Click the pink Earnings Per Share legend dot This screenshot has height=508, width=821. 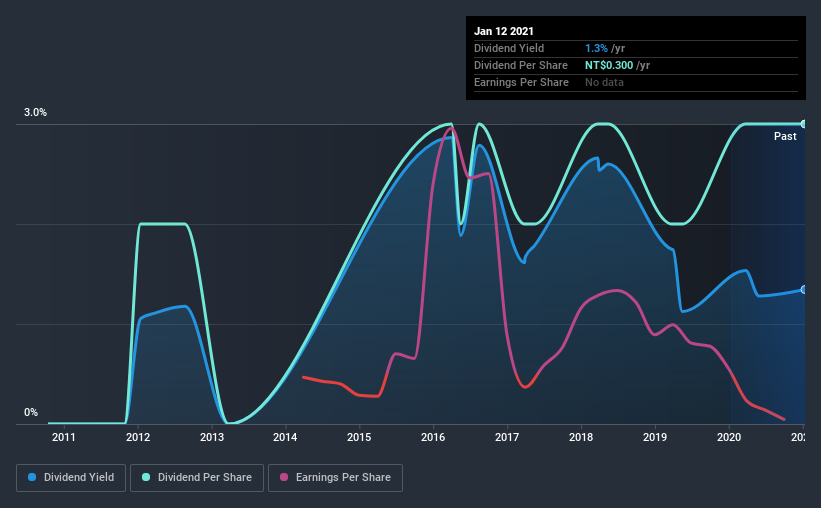[x=284, y=477]
